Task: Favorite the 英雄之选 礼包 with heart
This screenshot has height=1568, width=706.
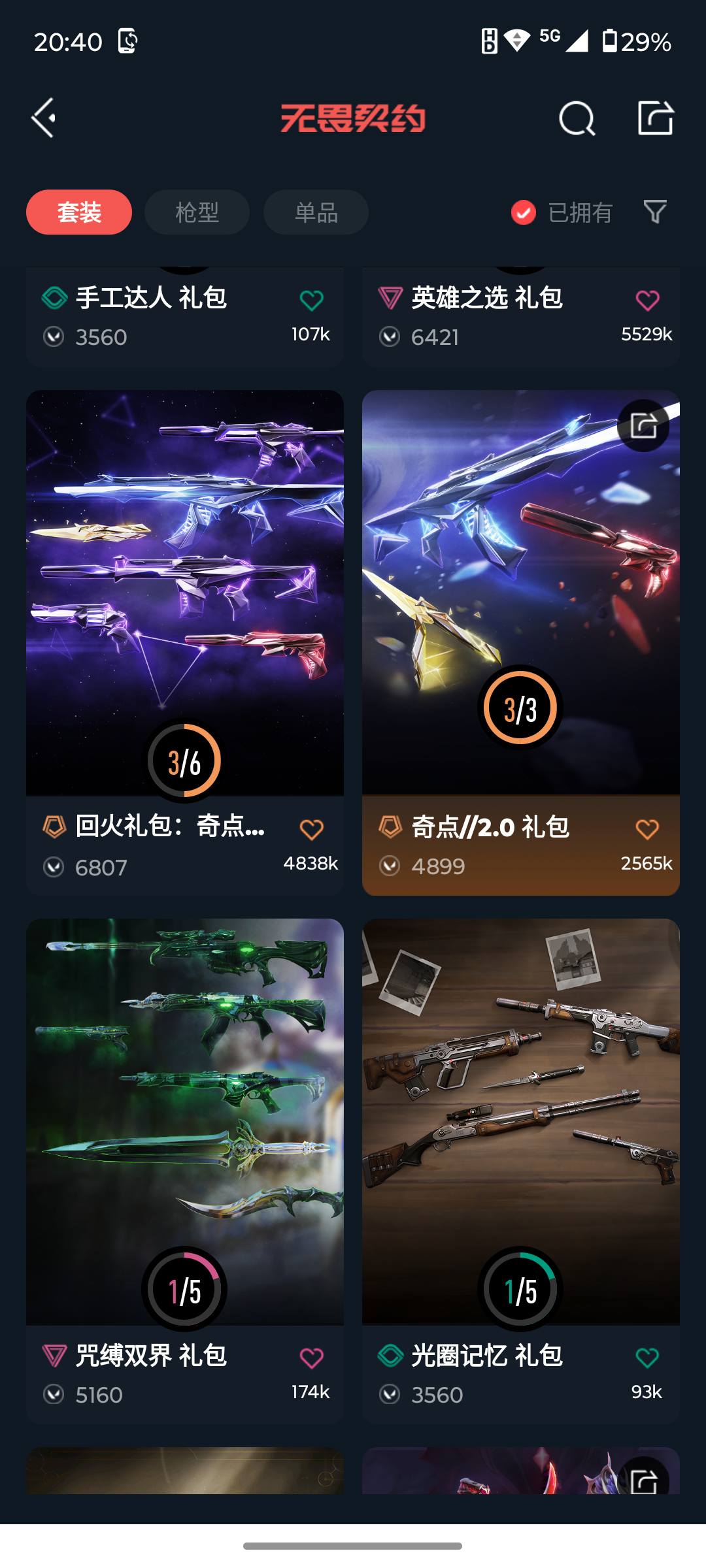Action: tap(648, 301)
